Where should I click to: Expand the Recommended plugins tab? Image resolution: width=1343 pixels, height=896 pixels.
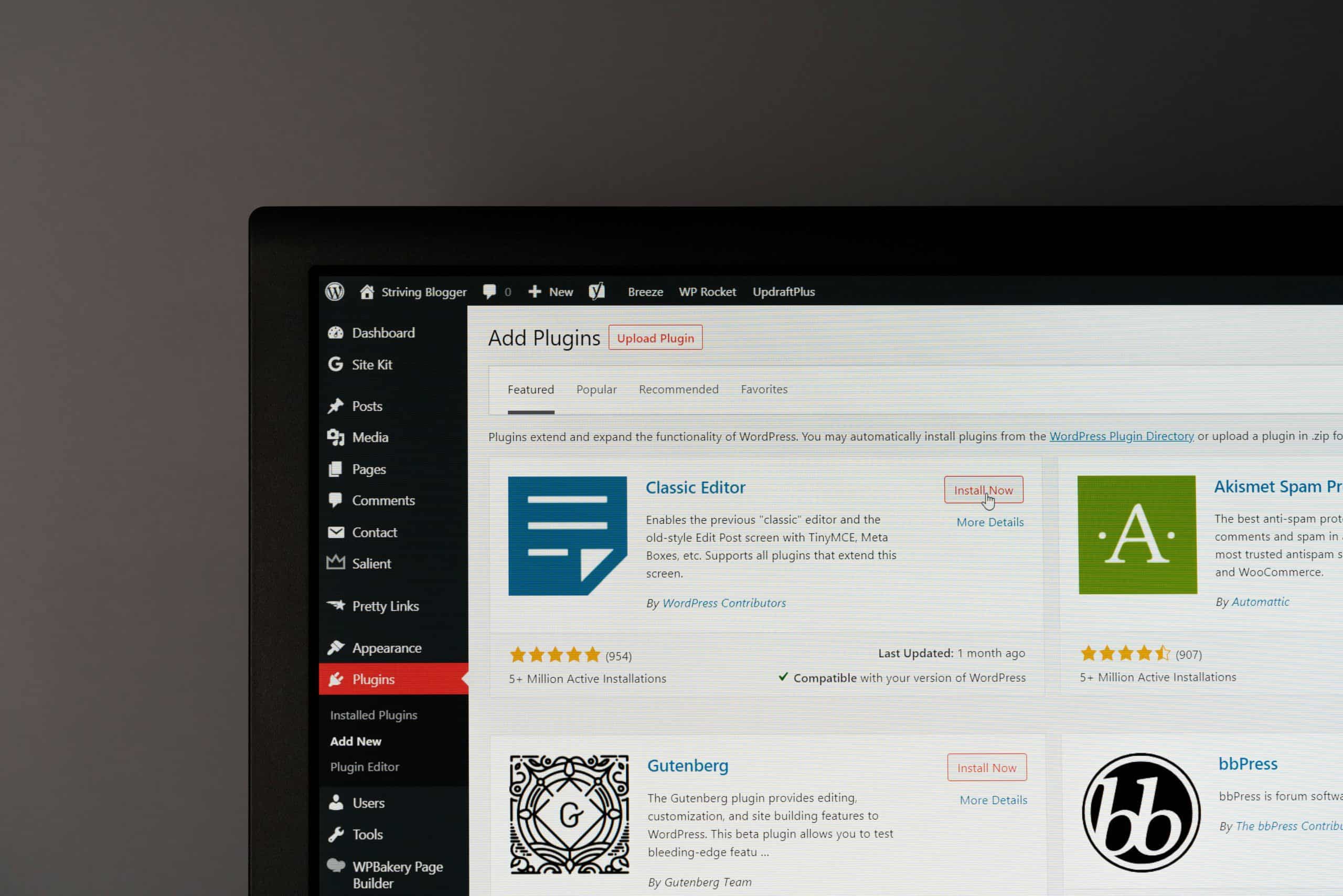tap(678, 389)
